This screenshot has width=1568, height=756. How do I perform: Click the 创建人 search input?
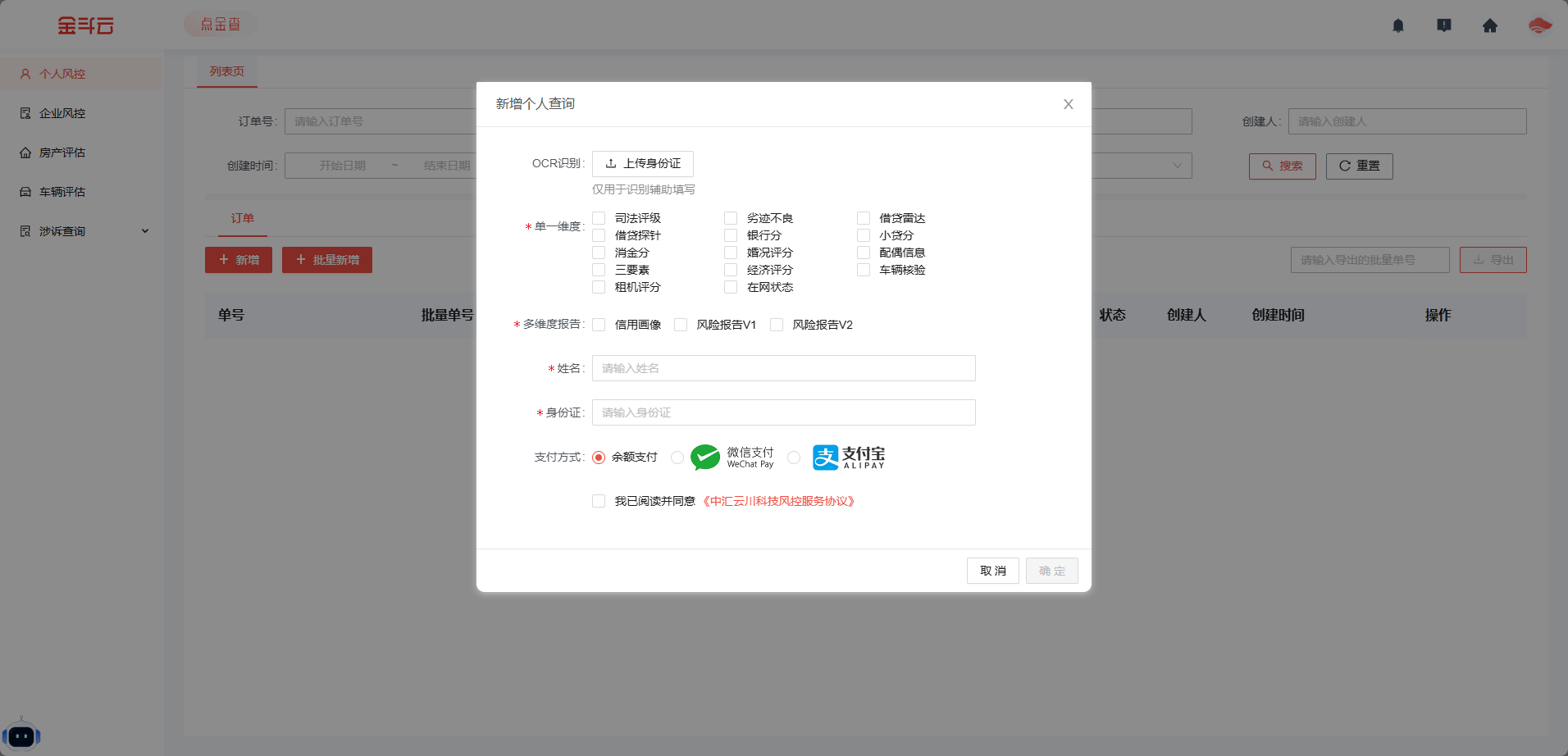tap(1407, 121)
